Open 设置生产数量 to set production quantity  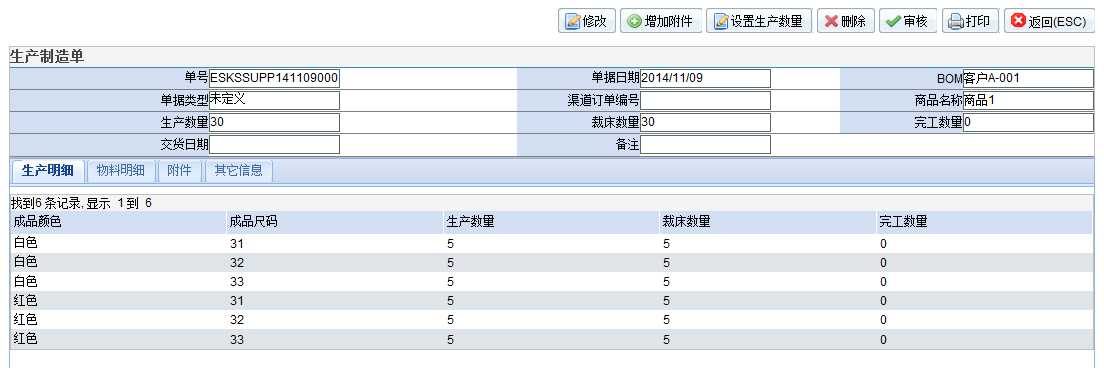coord(759,21)
